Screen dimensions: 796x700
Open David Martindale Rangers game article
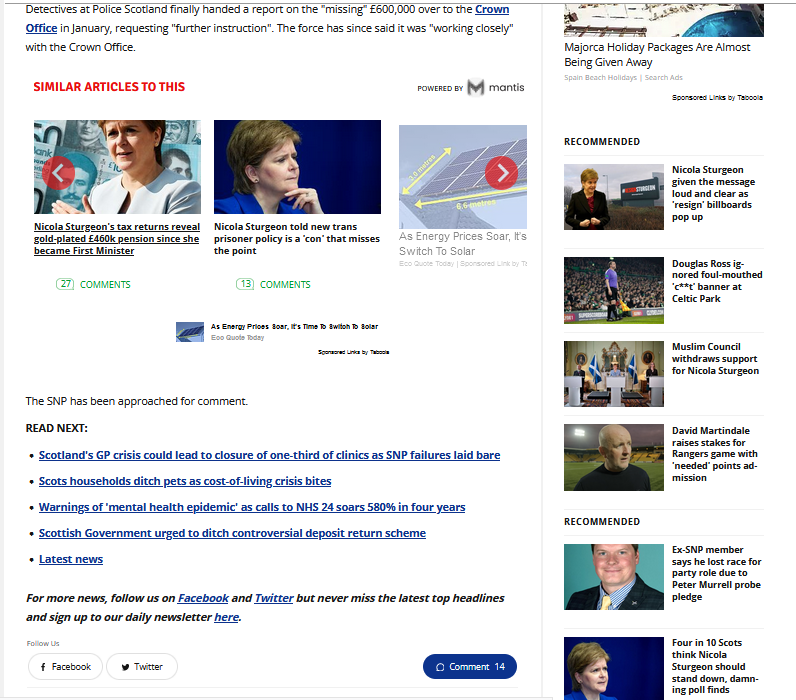(715, 454)
